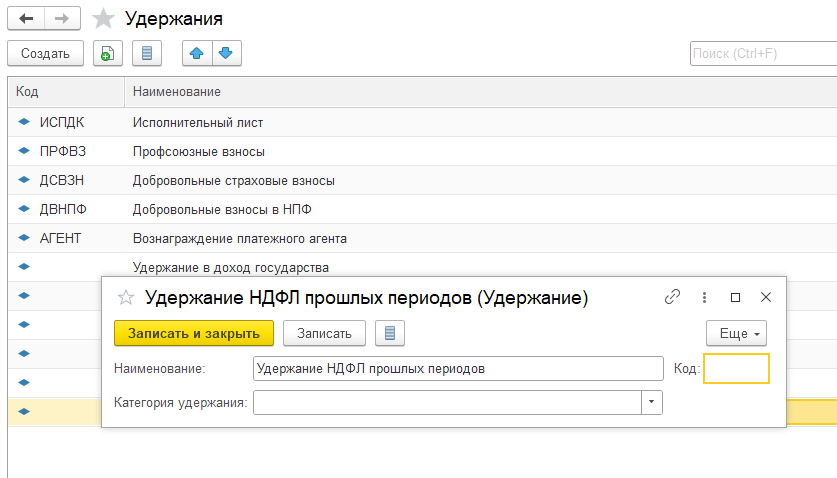Select the Добровольные страховые взносы row
The image size is (837, 478).
coord(422,181)
